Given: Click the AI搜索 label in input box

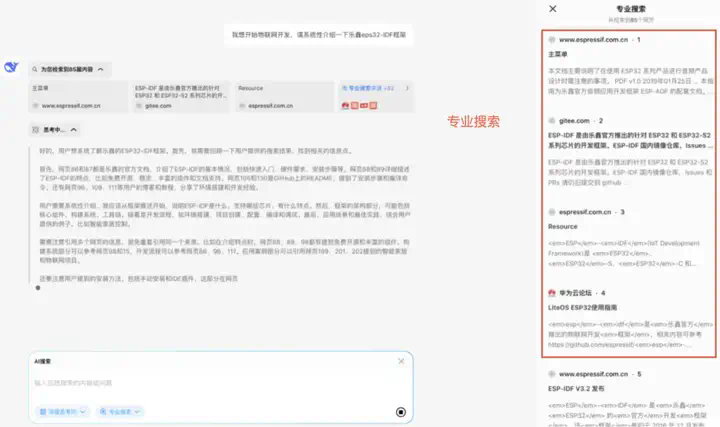Looking at the screenshot, I should pyautogui.click(x=42, y=361).
